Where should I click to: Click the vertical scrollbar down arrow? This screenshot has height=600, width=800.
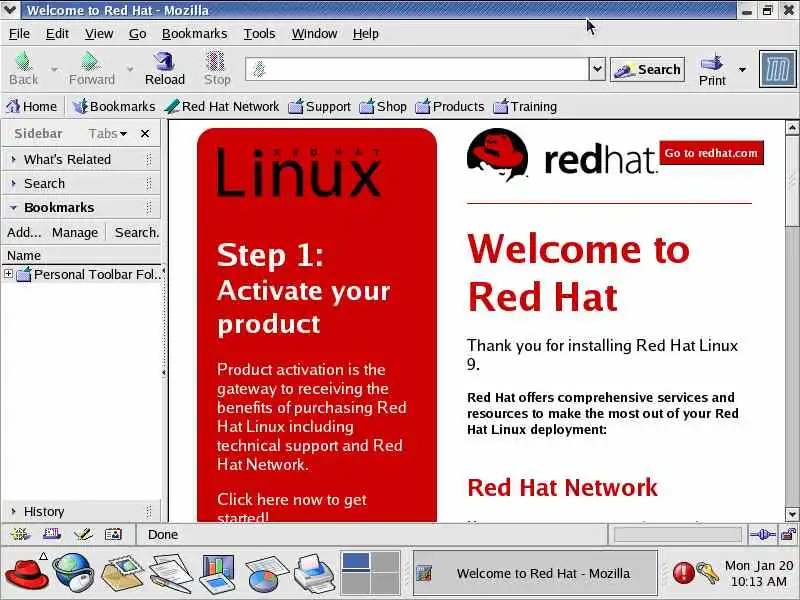[x=792, y=514]
